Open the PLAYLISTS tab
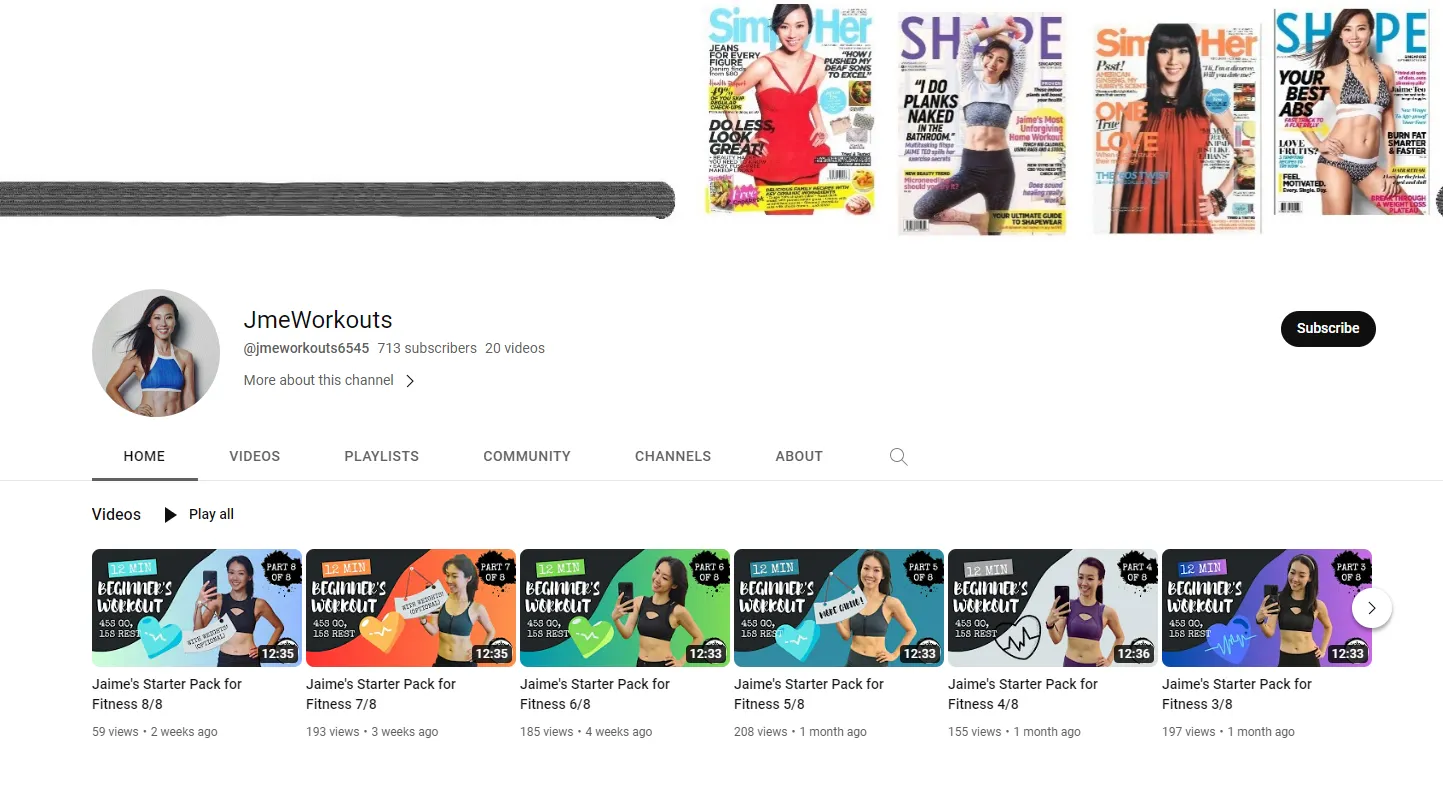This screenshot has width=1443, height=785. tap(382, 456)
